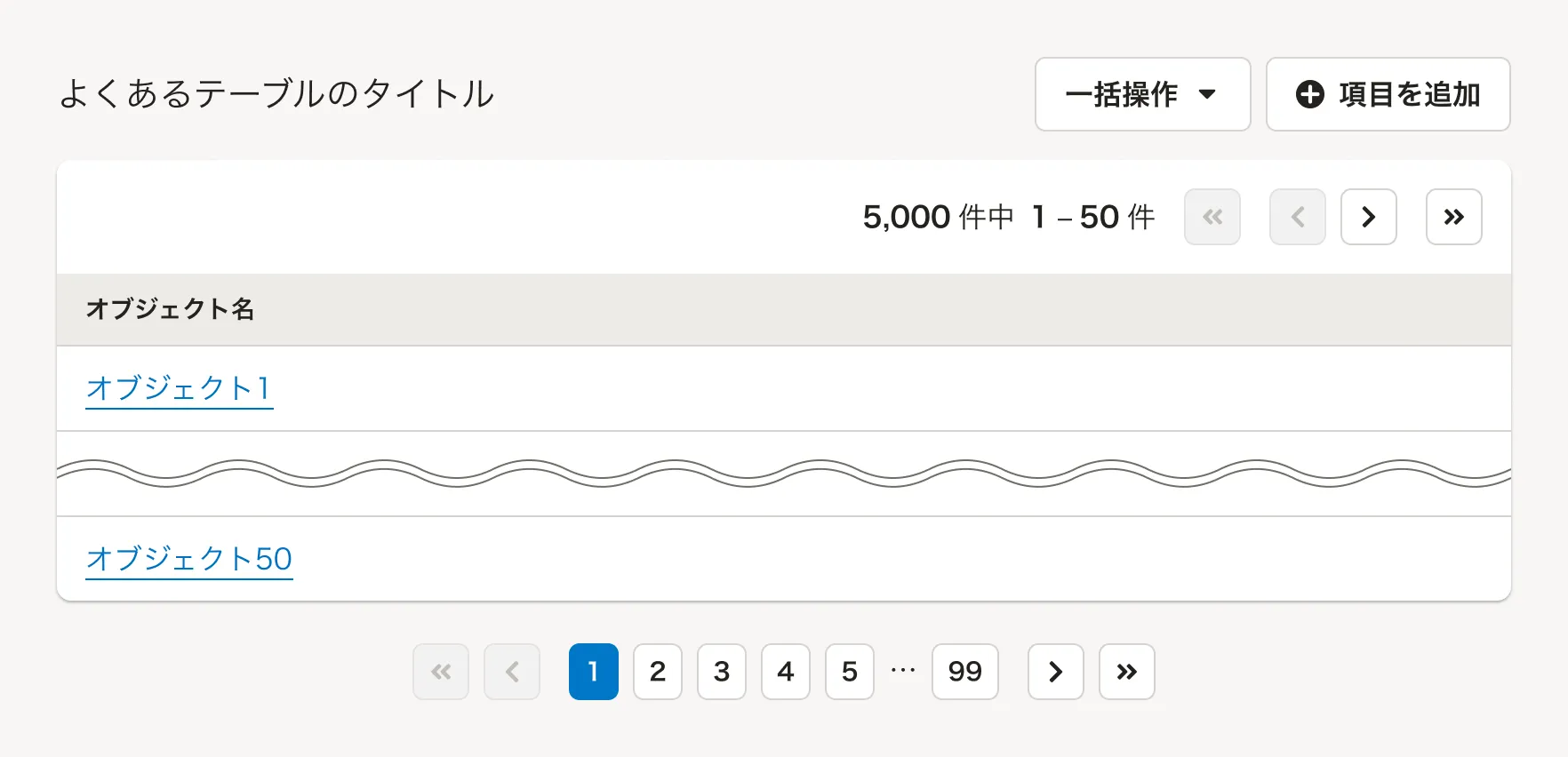Screen dimensions: 1568x757
Task: Click top first-page double chevron
Action: (x=1212, y=217)
